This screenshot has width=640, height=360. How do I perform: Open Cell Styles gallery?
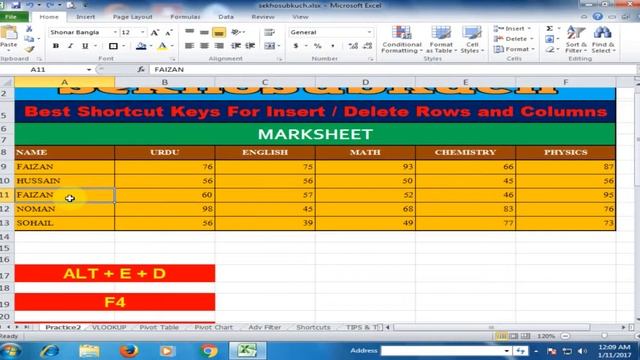click(x=472, y=39)
